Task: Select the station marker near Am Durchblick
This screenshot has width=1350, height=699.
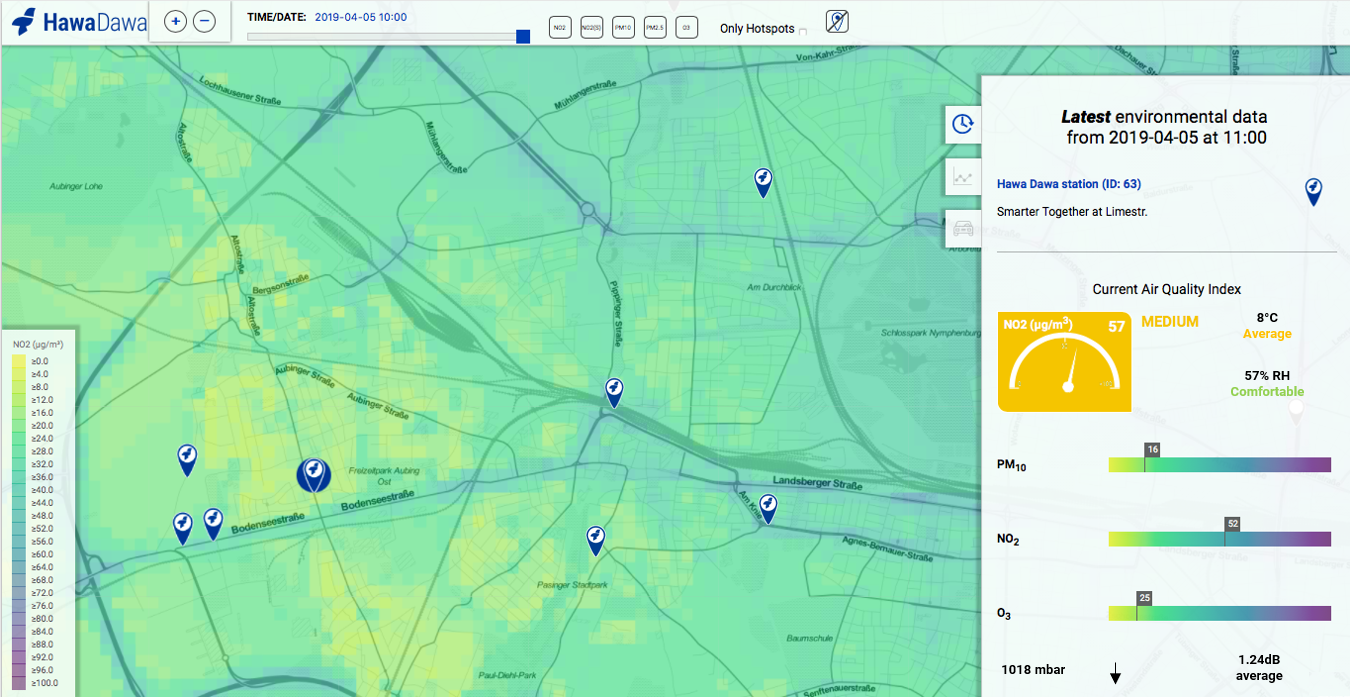Action: 763,181
